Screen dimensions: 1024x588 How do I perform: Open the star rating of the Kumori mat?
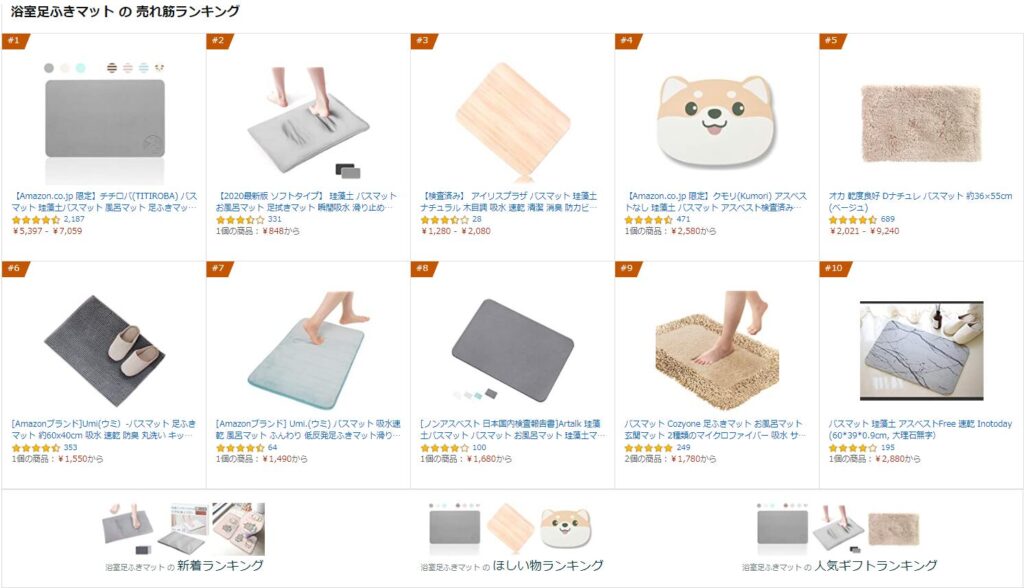648,220
